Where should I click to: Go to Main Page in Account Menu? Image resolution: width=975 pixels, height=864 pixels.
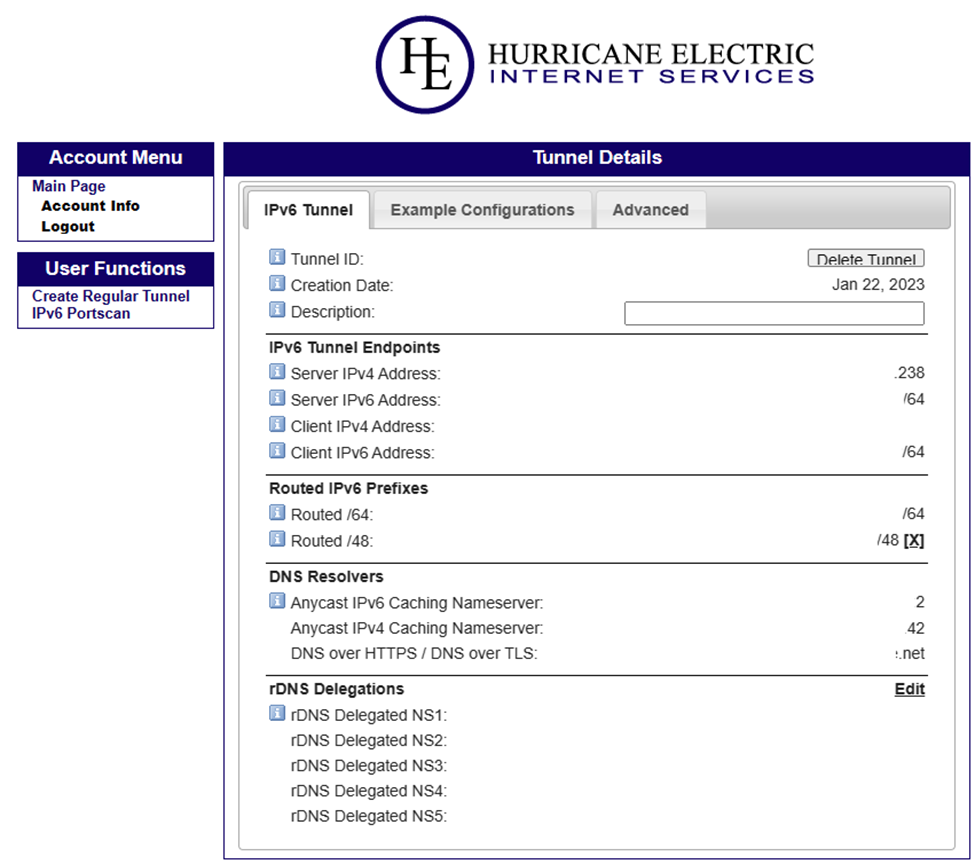pos(68,186)
